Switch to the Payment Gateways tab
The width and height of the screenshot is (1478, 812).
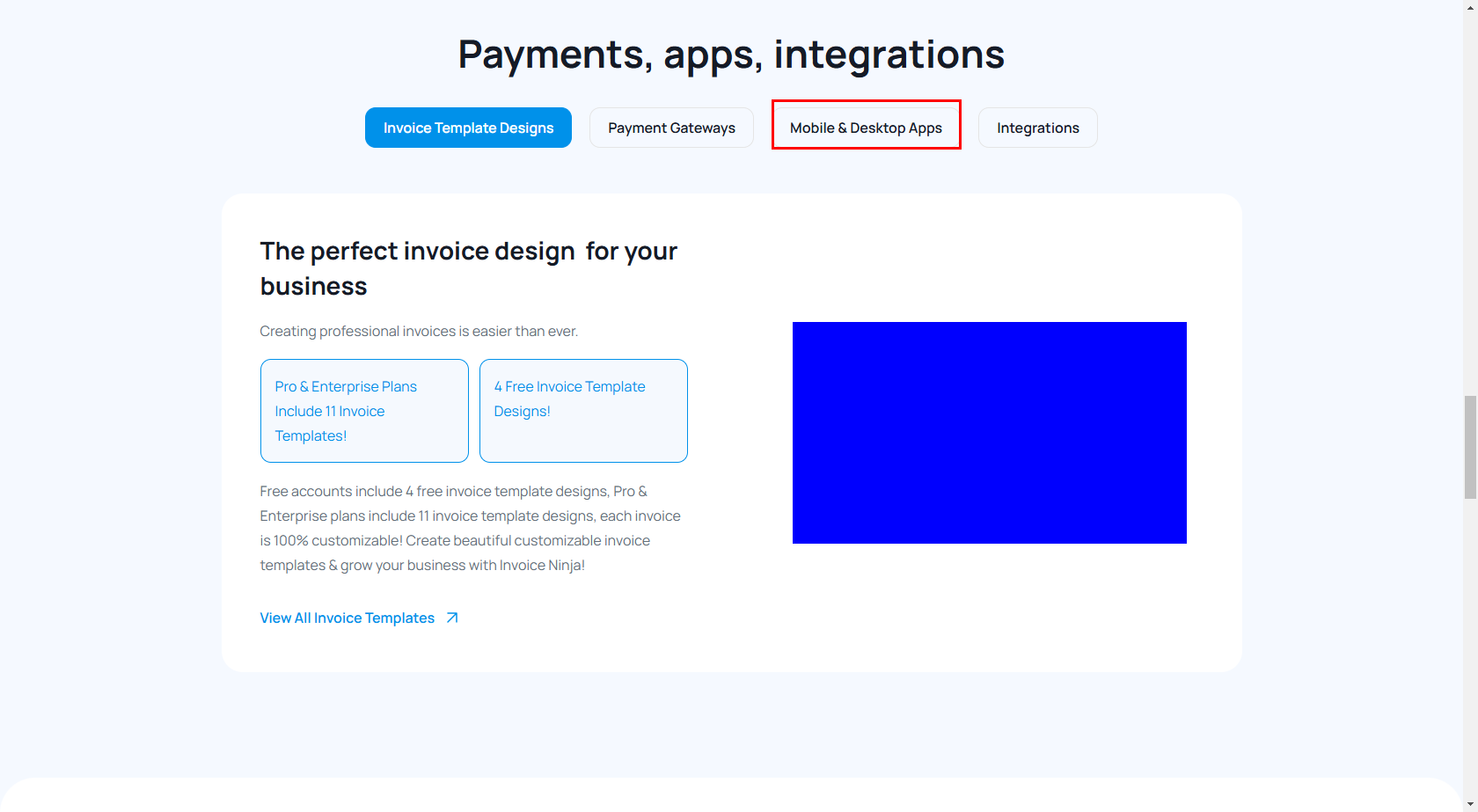tap(671, 128)
